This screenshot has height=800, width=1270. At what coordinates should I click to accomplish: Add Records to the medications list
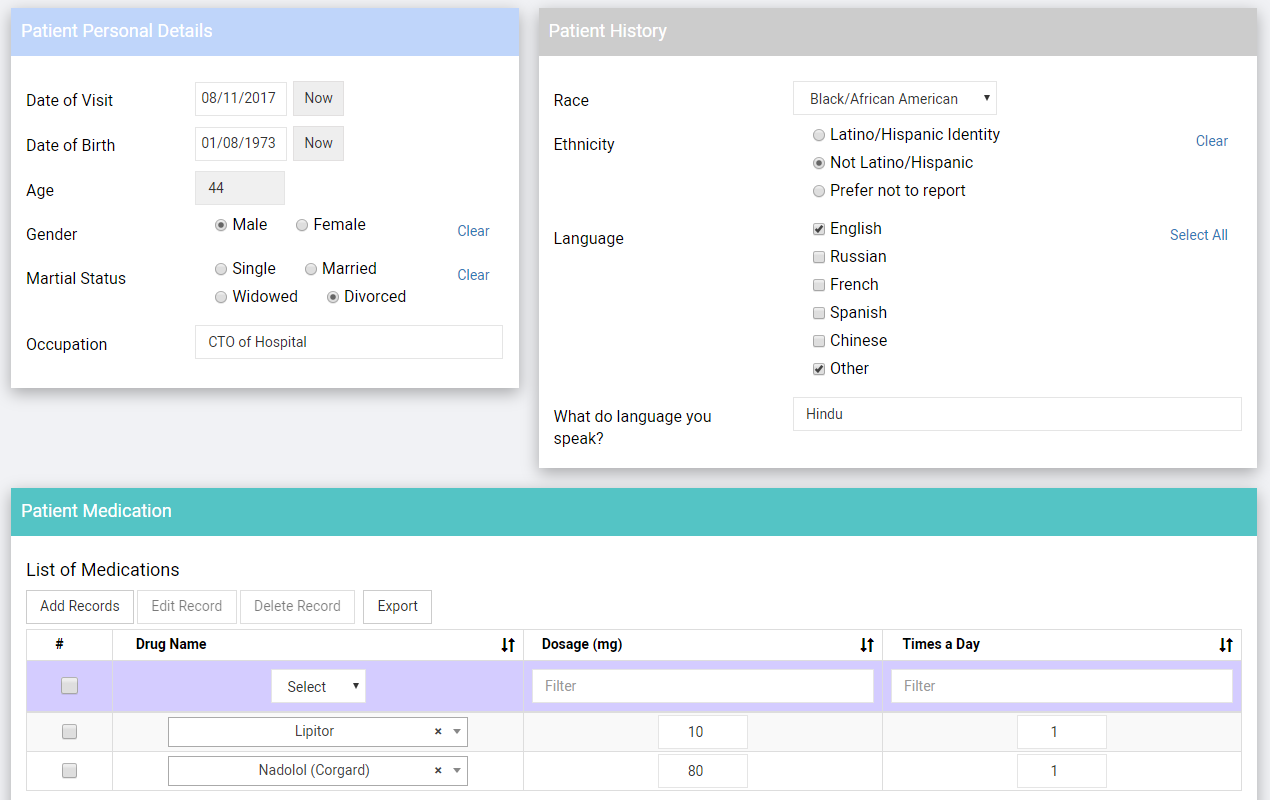pyautogui.click(x=79, y=606)
